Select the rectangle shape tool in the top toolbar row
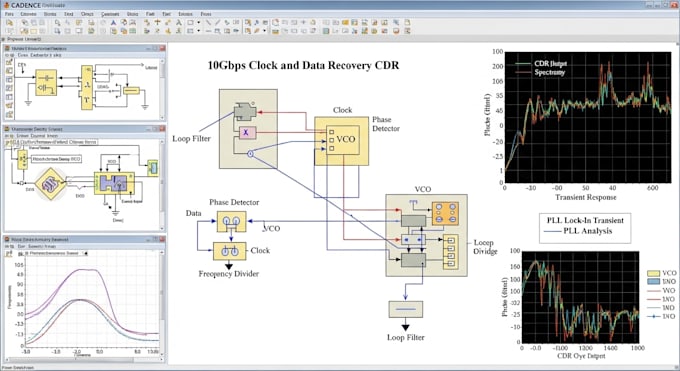 pos(190,23)
